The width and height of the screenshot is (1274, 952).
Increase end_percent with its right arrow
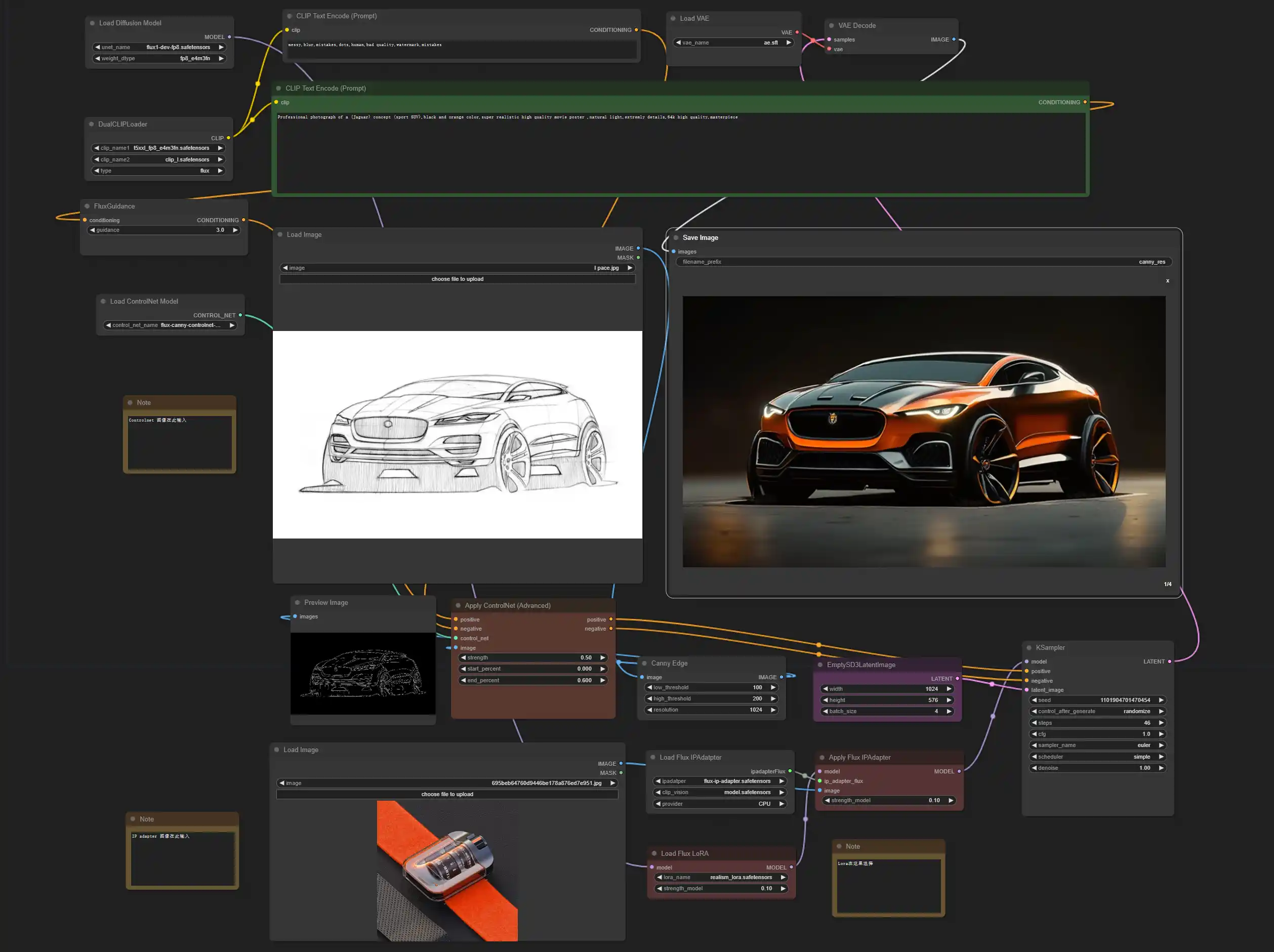tap(602, 680)
